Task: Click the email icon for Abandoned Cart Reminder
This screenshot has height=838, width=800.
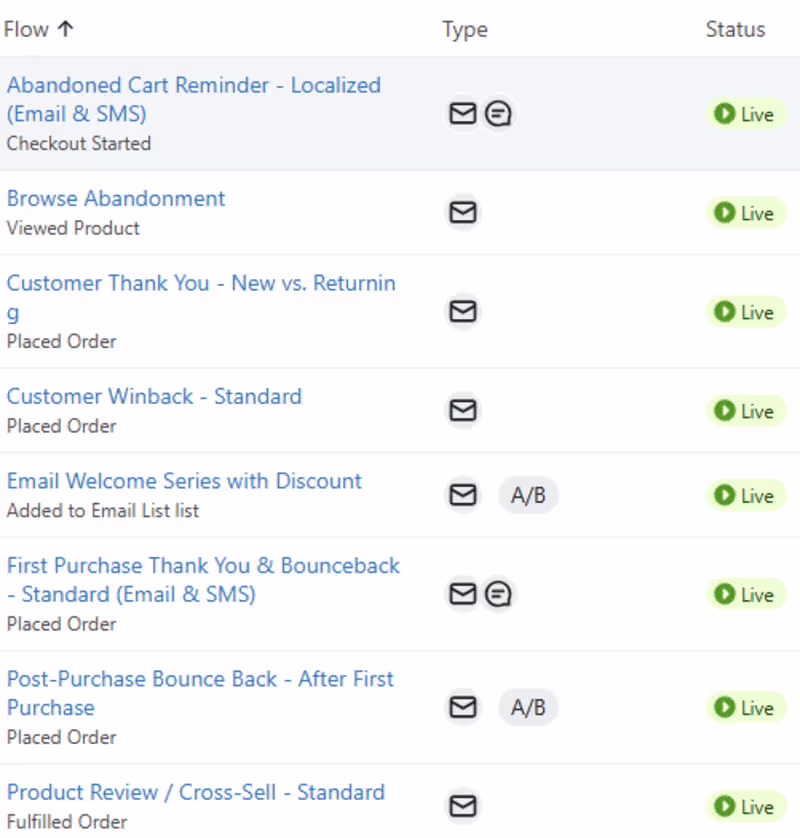Action: coord(462,113)
